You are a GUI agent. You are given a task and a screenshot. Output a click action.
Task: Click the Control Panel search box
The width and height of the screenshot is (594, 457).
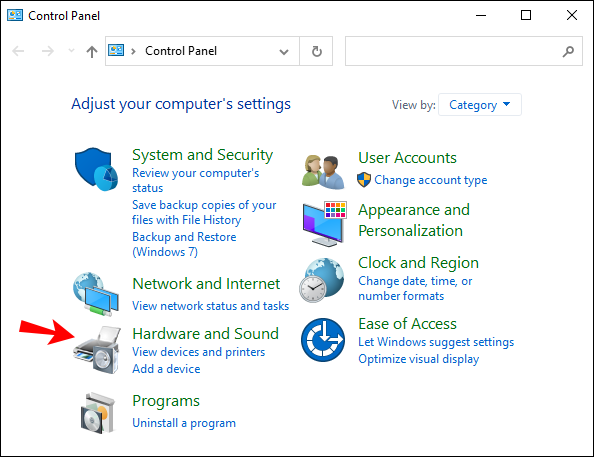[x=464, y=51]
